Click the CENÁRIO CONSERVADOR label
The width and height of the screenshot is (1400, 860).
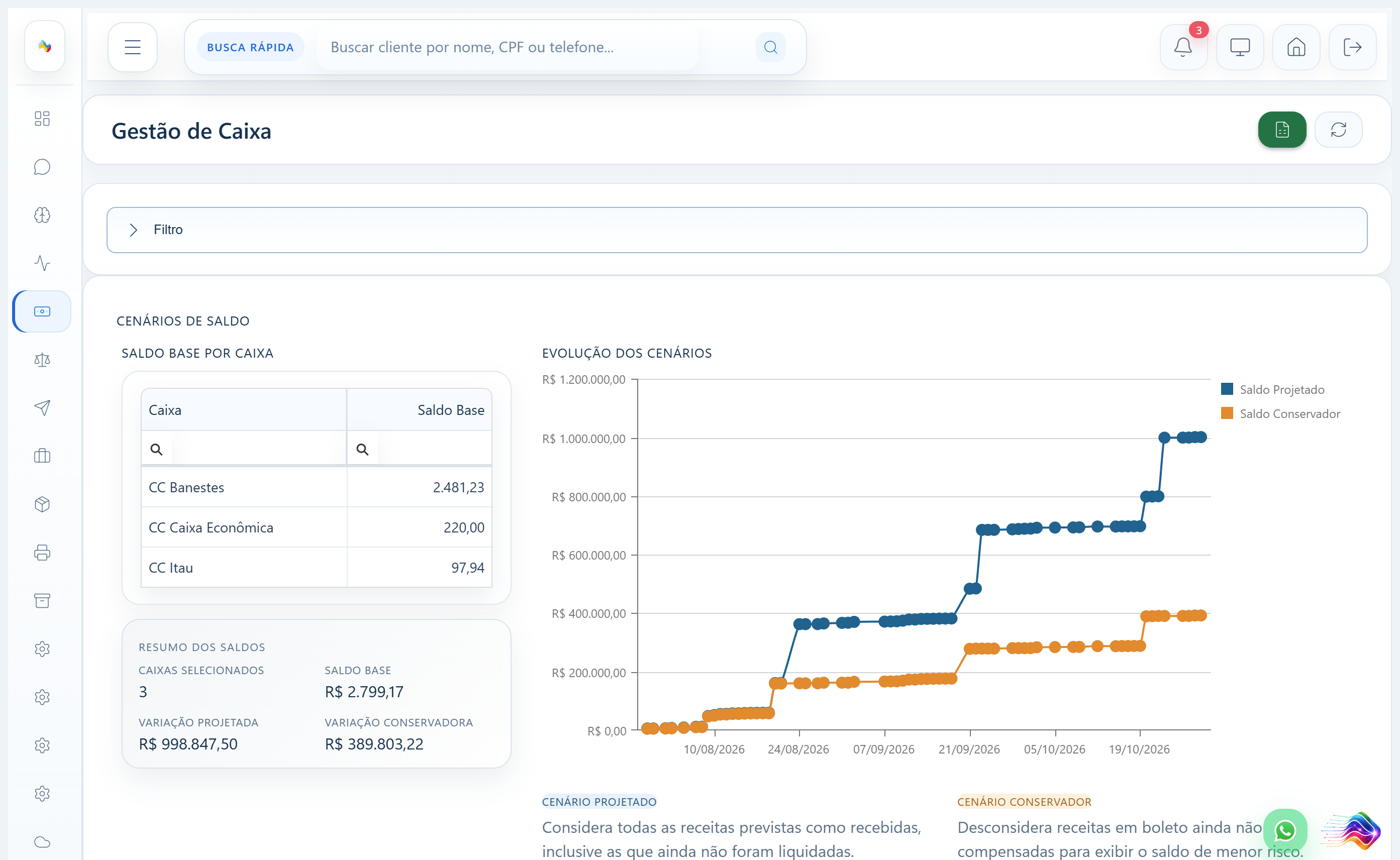tap(1024, 802)
